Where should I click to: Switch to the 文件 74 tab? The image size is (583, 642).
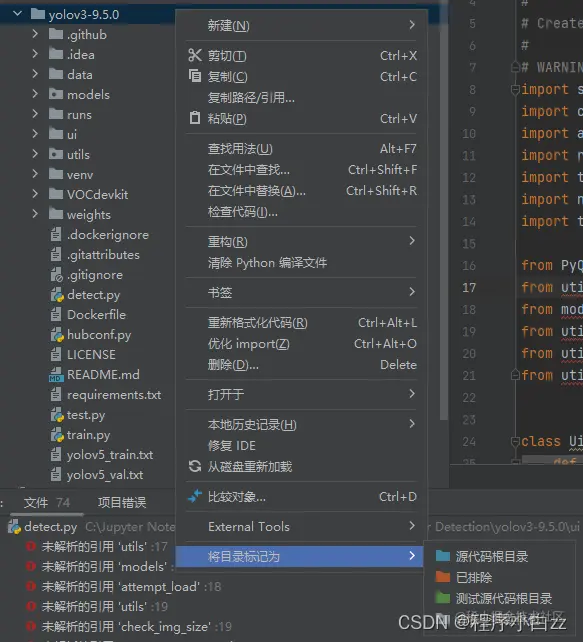(x=47, y=502)
